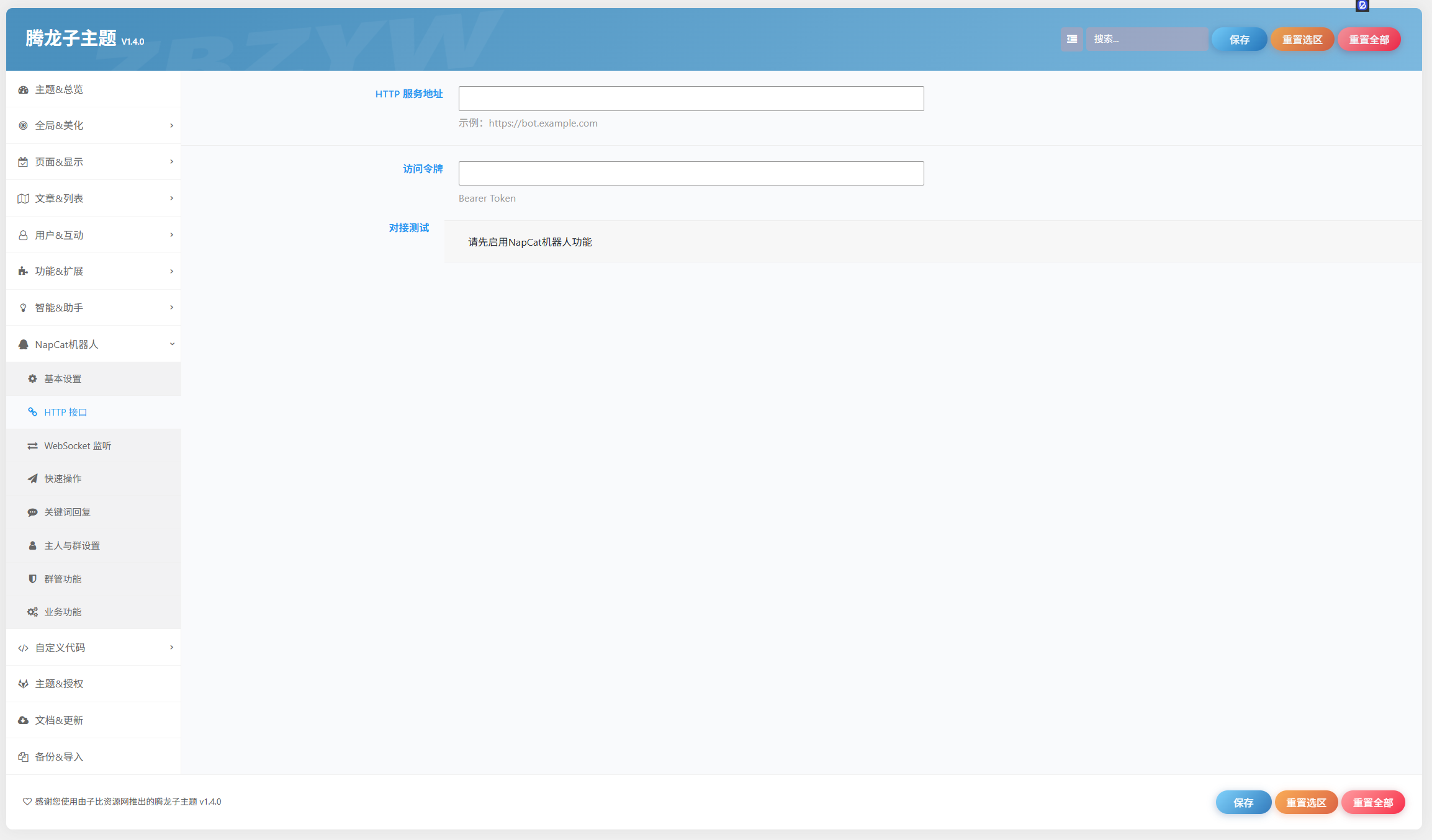This screenshot has height=840, width=1432.
Task: Expand the 用户&互动 section chevron
Action: coord(172,235)
